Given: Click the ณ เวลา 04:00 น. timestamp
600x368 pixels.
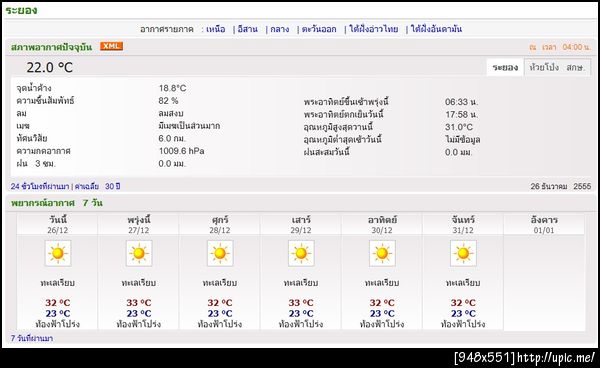Looking at the screenshot, I should click(x=559, y=47).
